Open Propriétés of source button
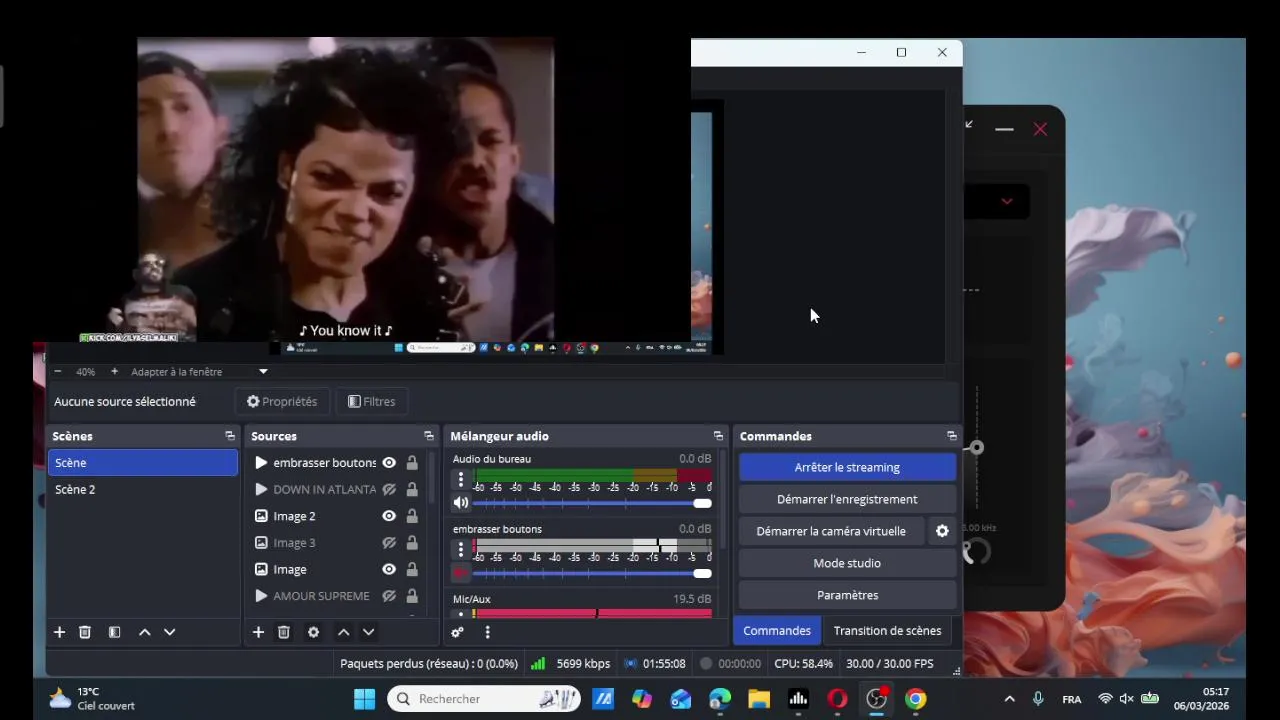This screenshot has height=720, width=1280. click(282, 401)
